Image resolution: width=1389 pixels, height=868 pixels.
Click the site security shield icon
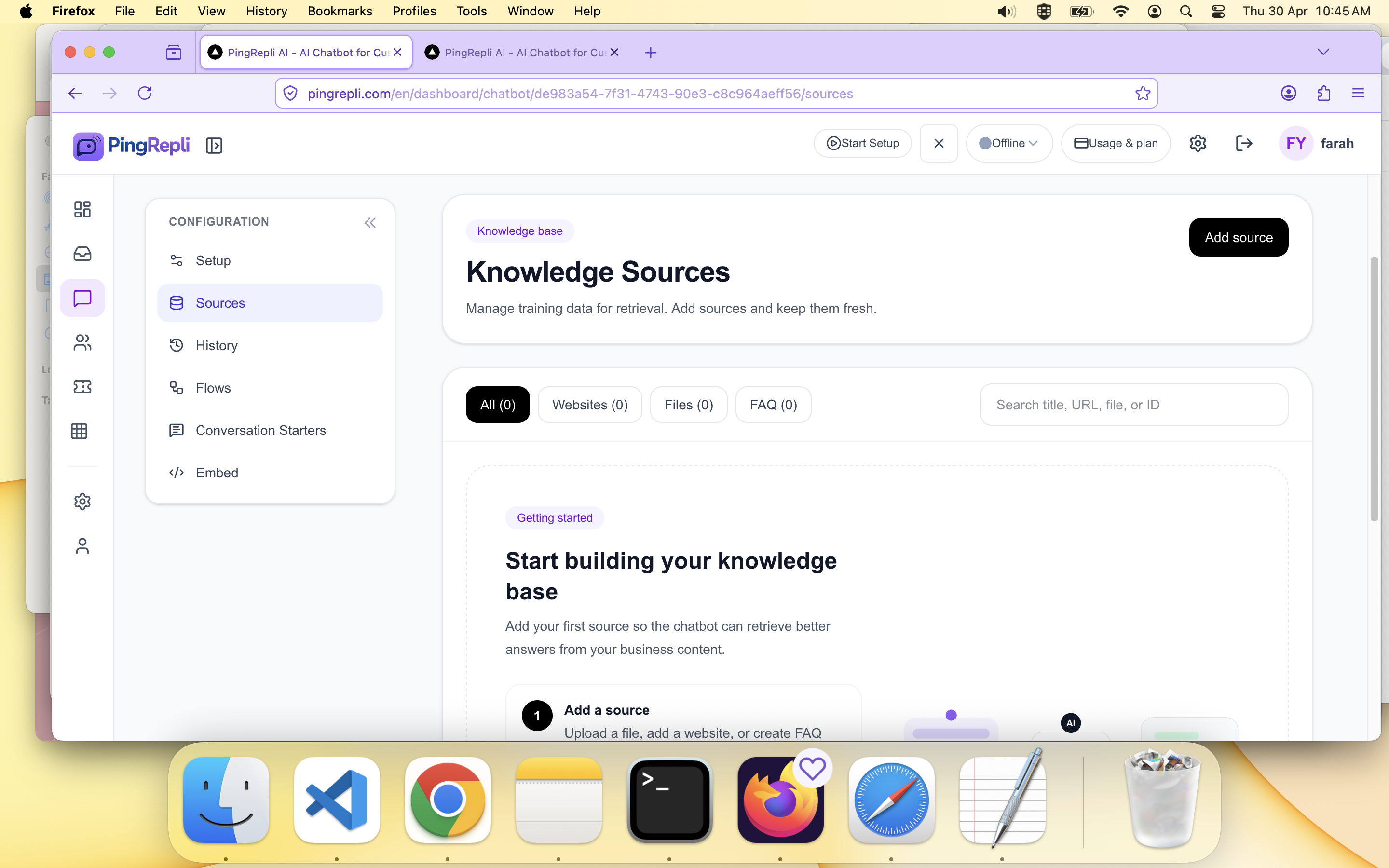point(290,93)
